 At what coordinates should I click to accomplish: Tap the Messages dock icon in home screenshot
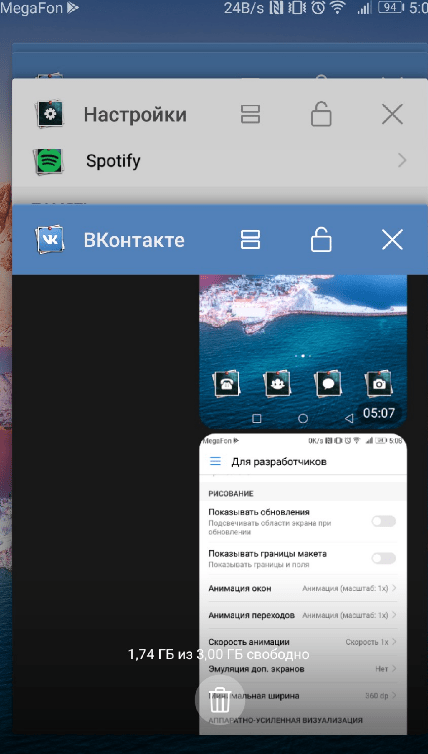pos(328,384)
